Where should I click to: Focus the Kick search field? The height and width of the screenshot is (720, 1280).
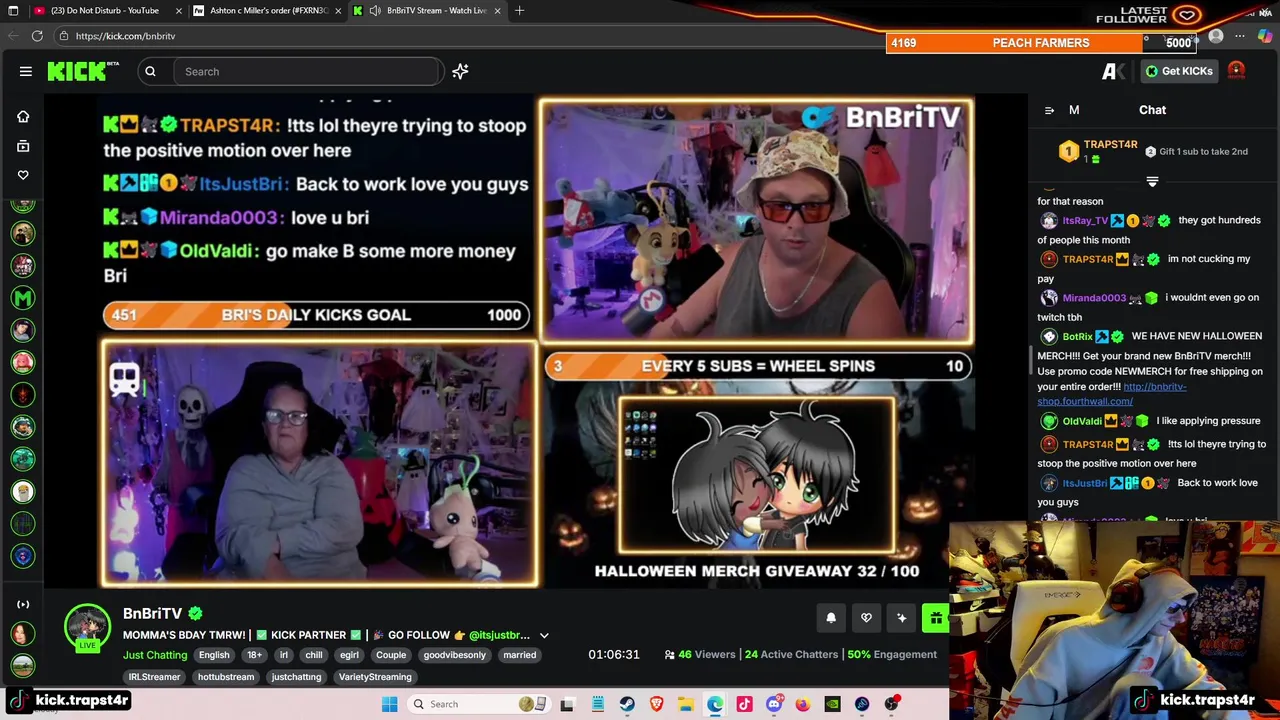pos(308,71)
